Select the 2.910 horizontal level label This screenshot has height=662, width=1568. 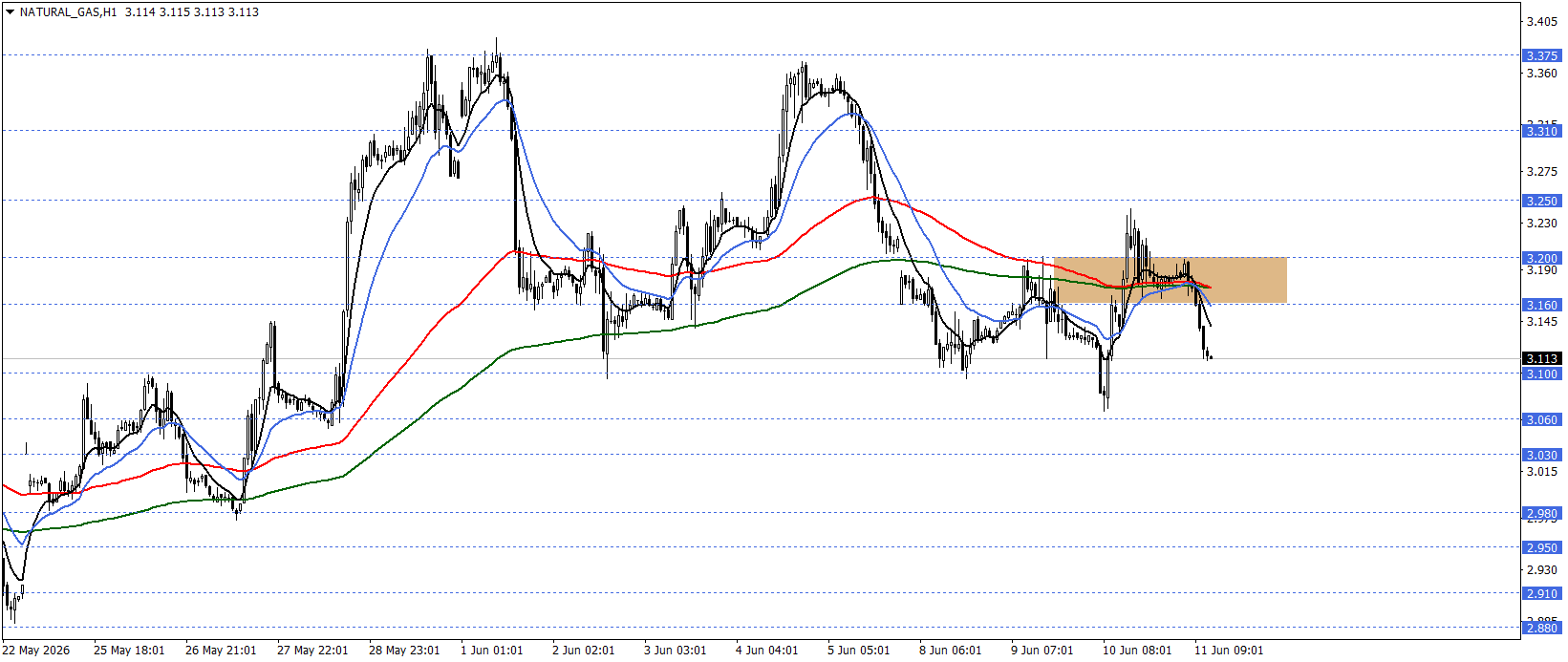point(1541,593)
